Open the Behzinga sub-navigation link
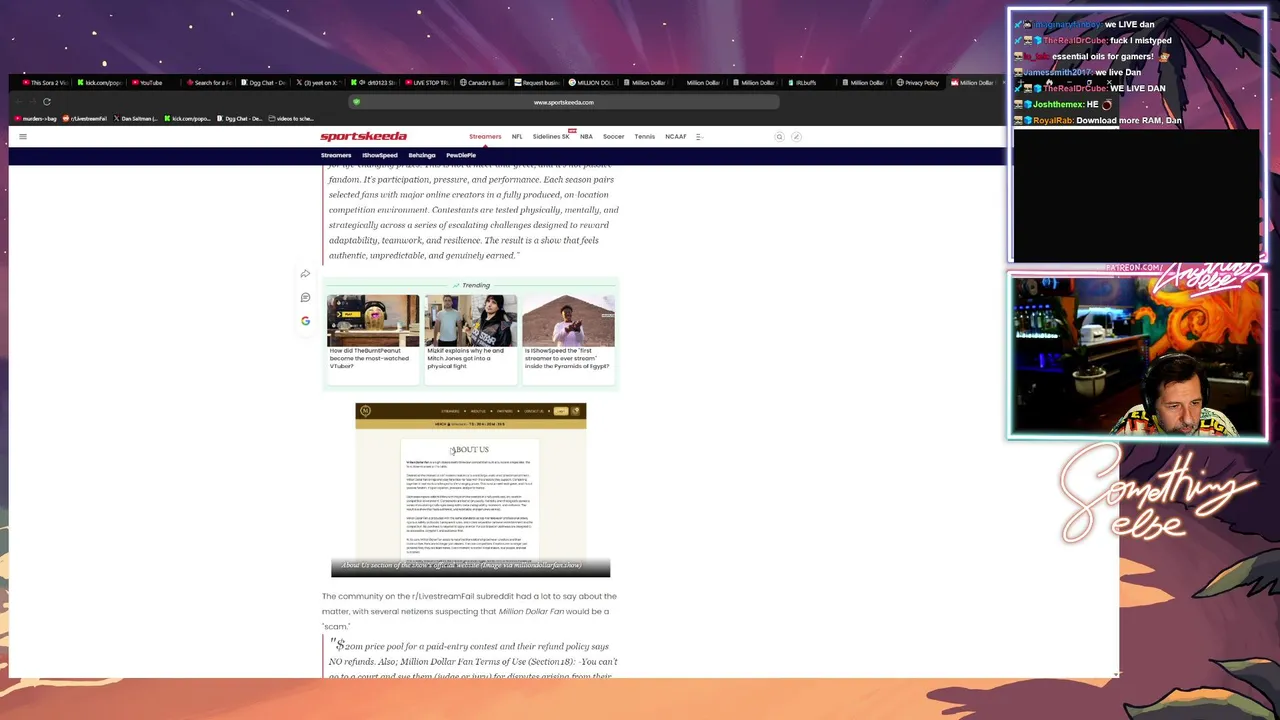This screenshot has height=720, width=1280. 422,156
